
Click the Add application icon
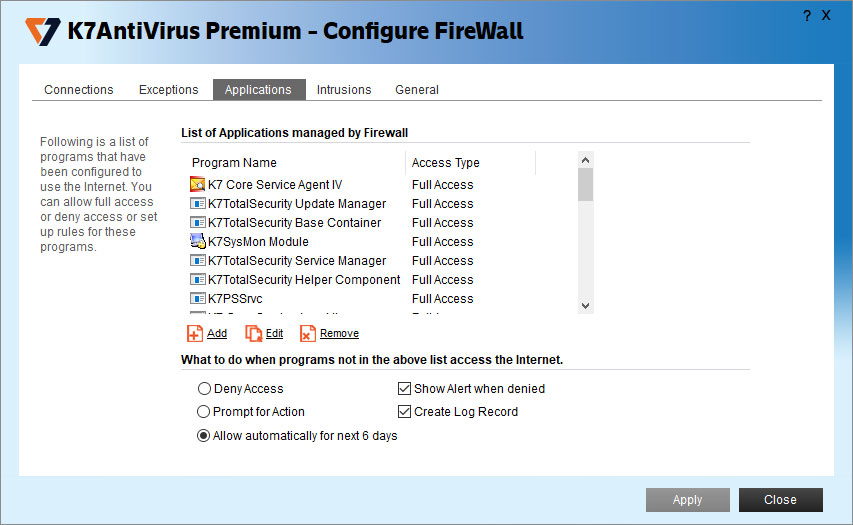[195, 333]
